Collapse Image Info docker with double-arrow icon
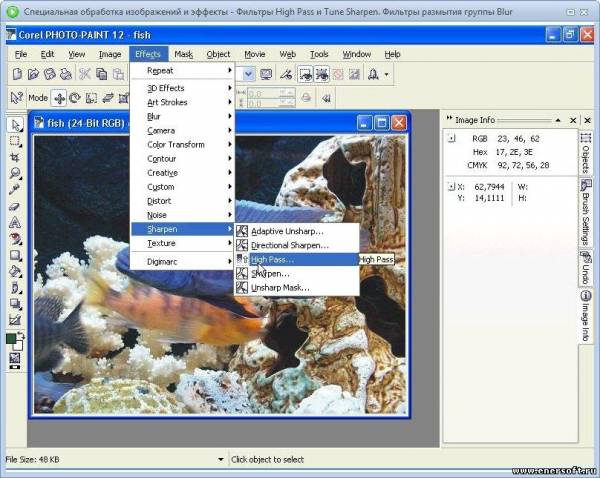This screenshot has width=600, height=478. (449, 119)
